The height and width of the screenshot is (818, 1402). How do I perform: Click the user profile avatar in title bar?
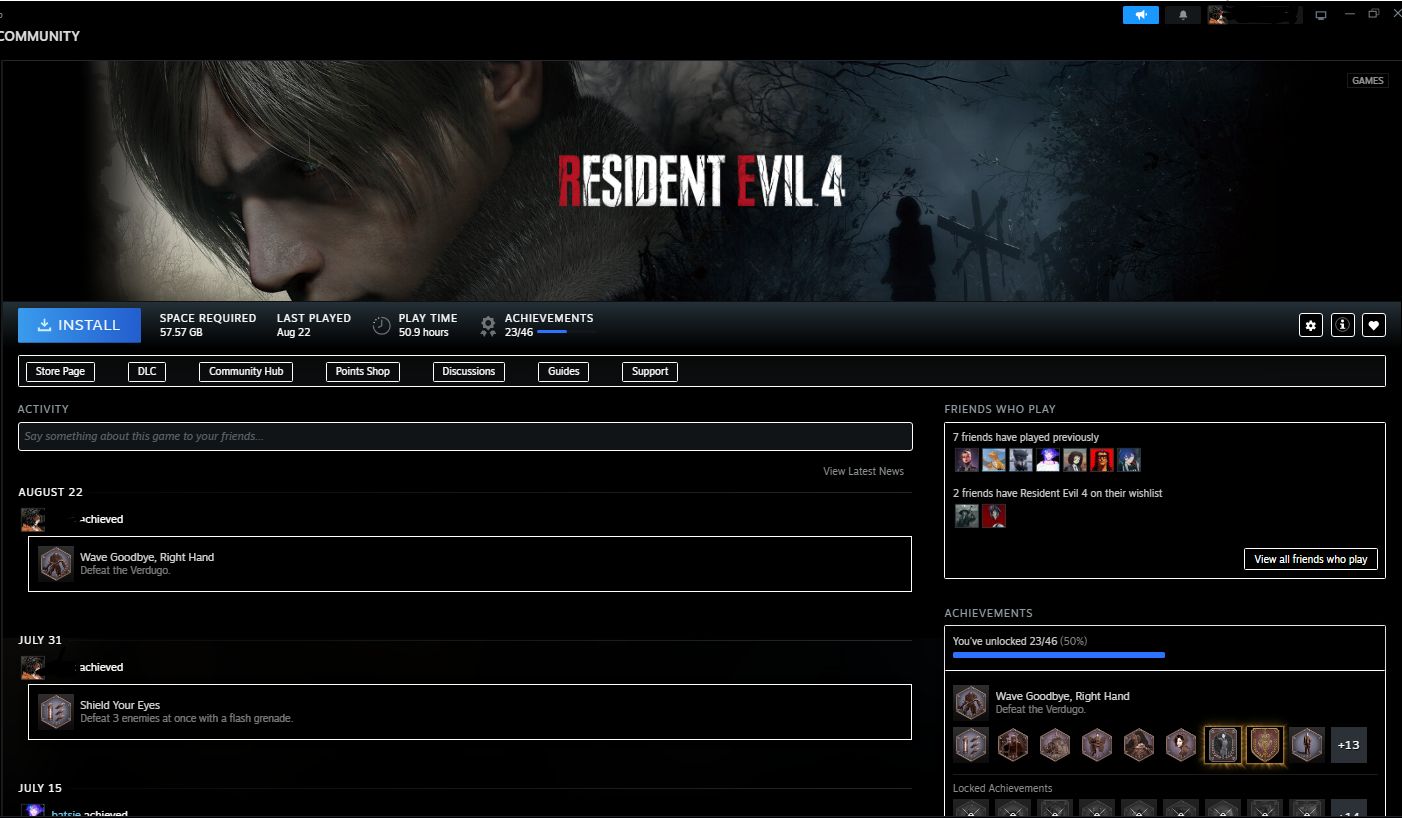point(1217,15)
